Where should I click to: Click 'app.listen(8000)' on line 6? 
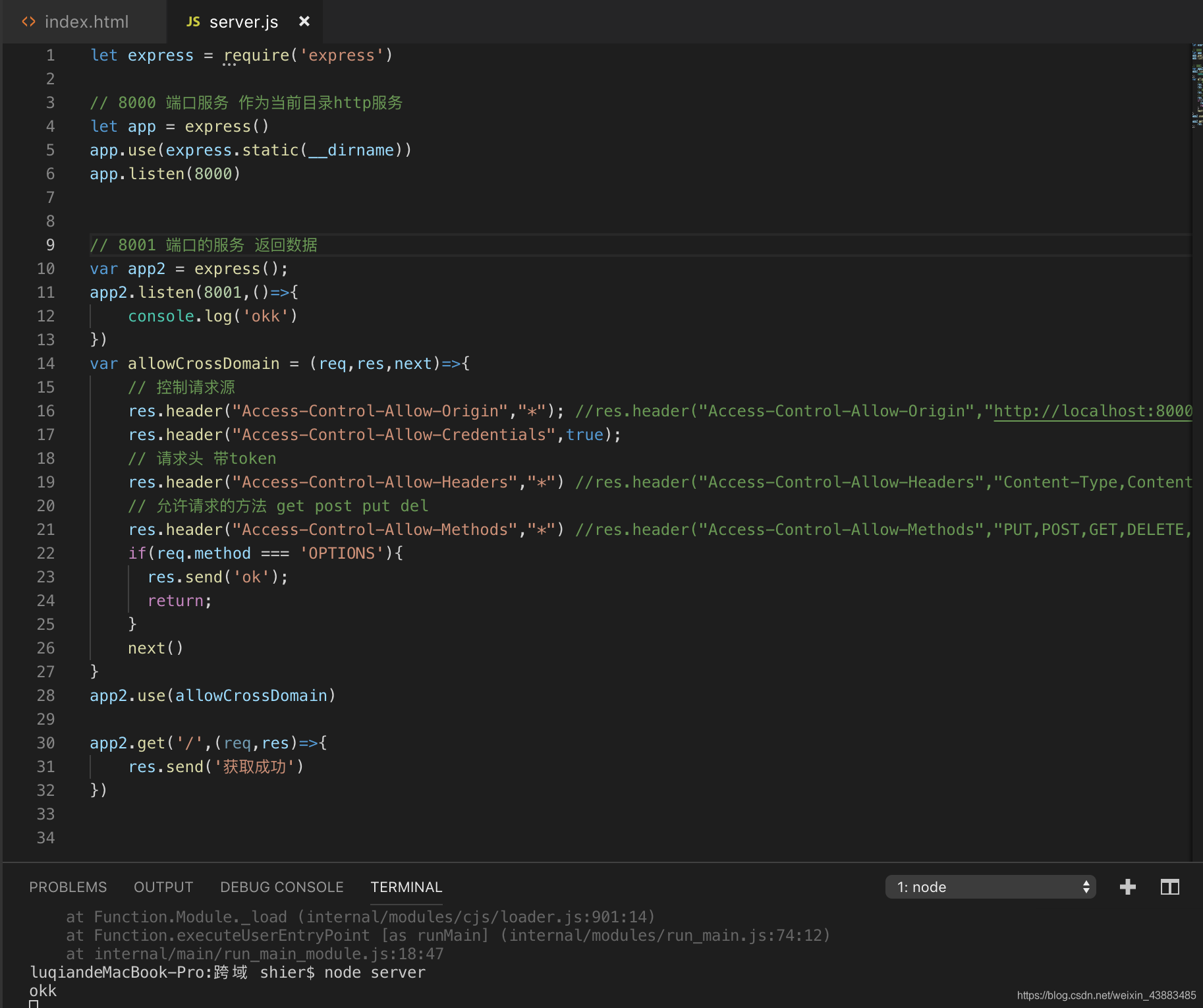coord(165,174)
